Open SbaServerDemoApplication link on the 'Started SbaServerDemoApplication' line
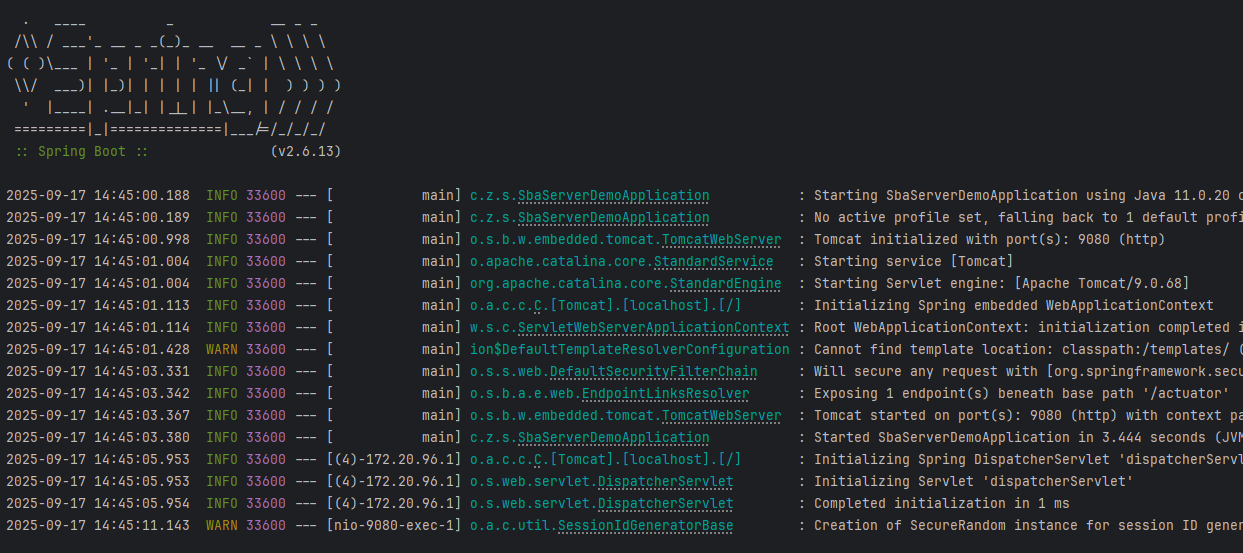Viewport: 1243px width, 553px height. coord(613,438)
